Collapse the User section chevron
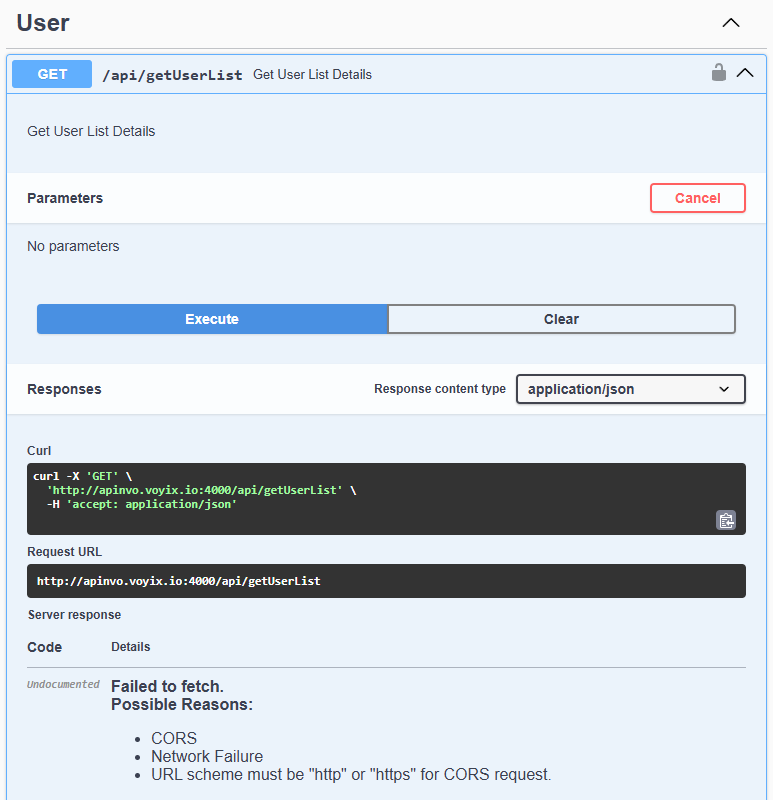 [731, 22]
